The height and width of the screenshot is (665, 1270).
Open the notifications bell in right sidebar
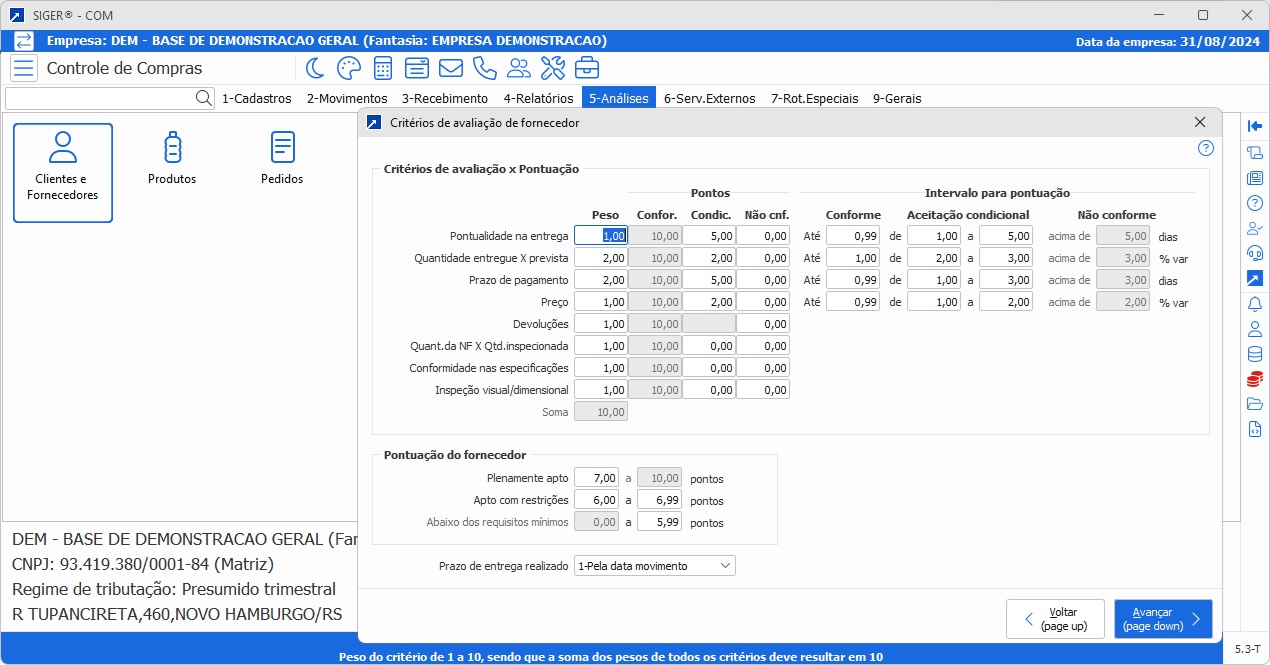(1255, 304)
